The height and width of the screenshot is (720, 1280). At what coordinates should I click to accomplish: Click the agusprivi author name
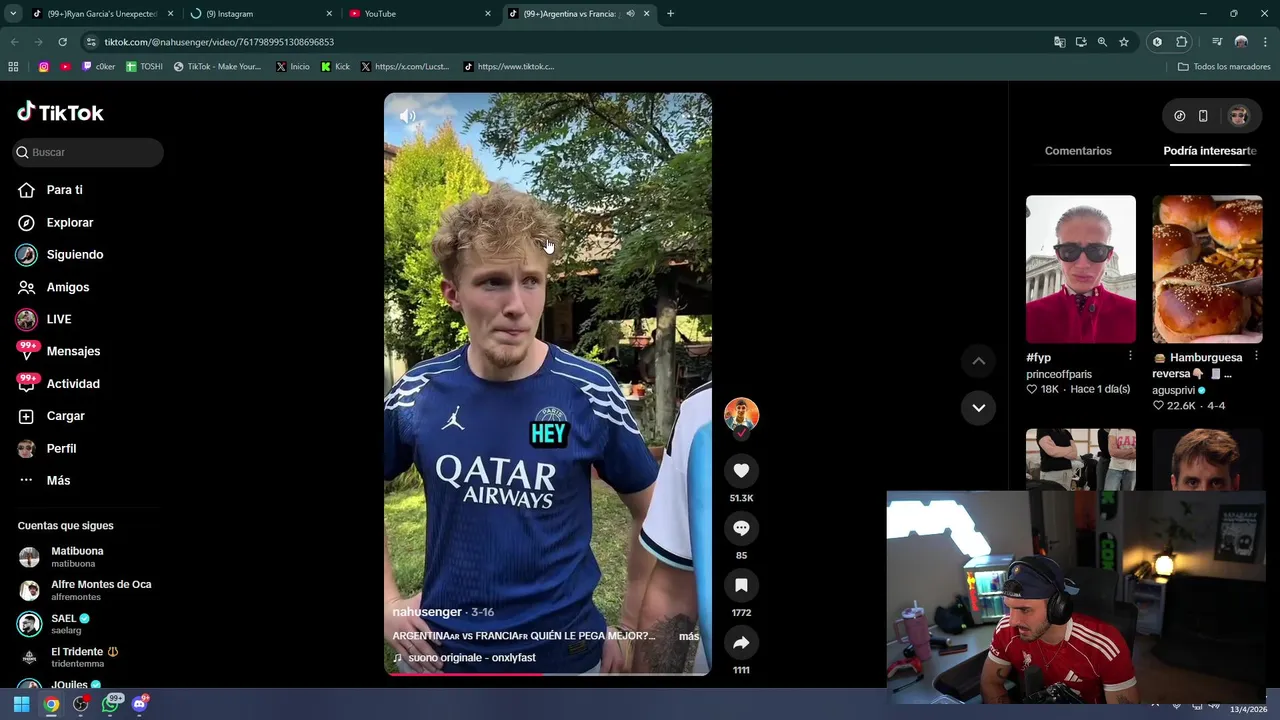(x=1174, y=390)
